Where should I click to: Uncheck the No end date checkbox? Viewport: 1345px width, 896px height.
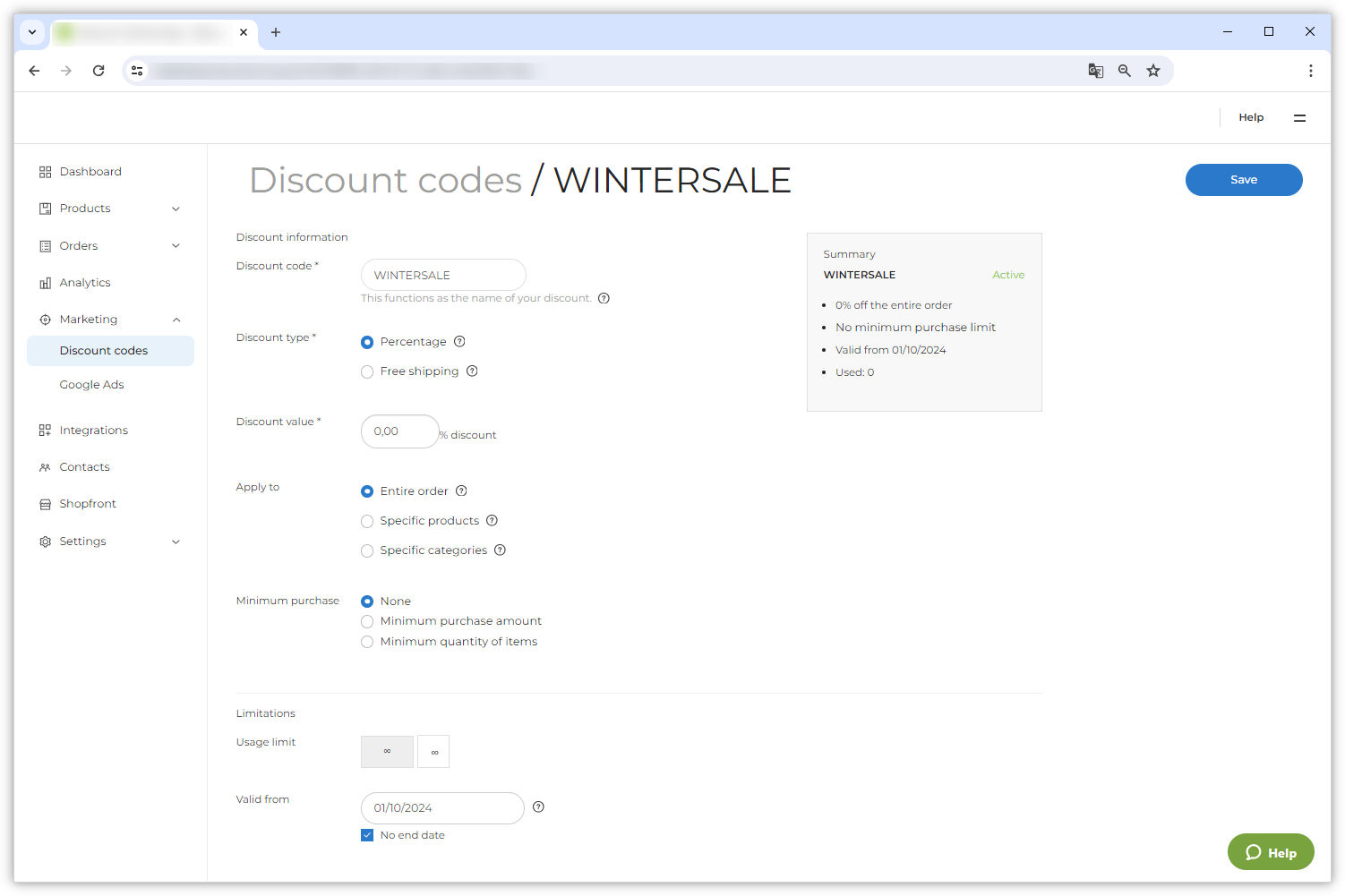tap(367, 834)
